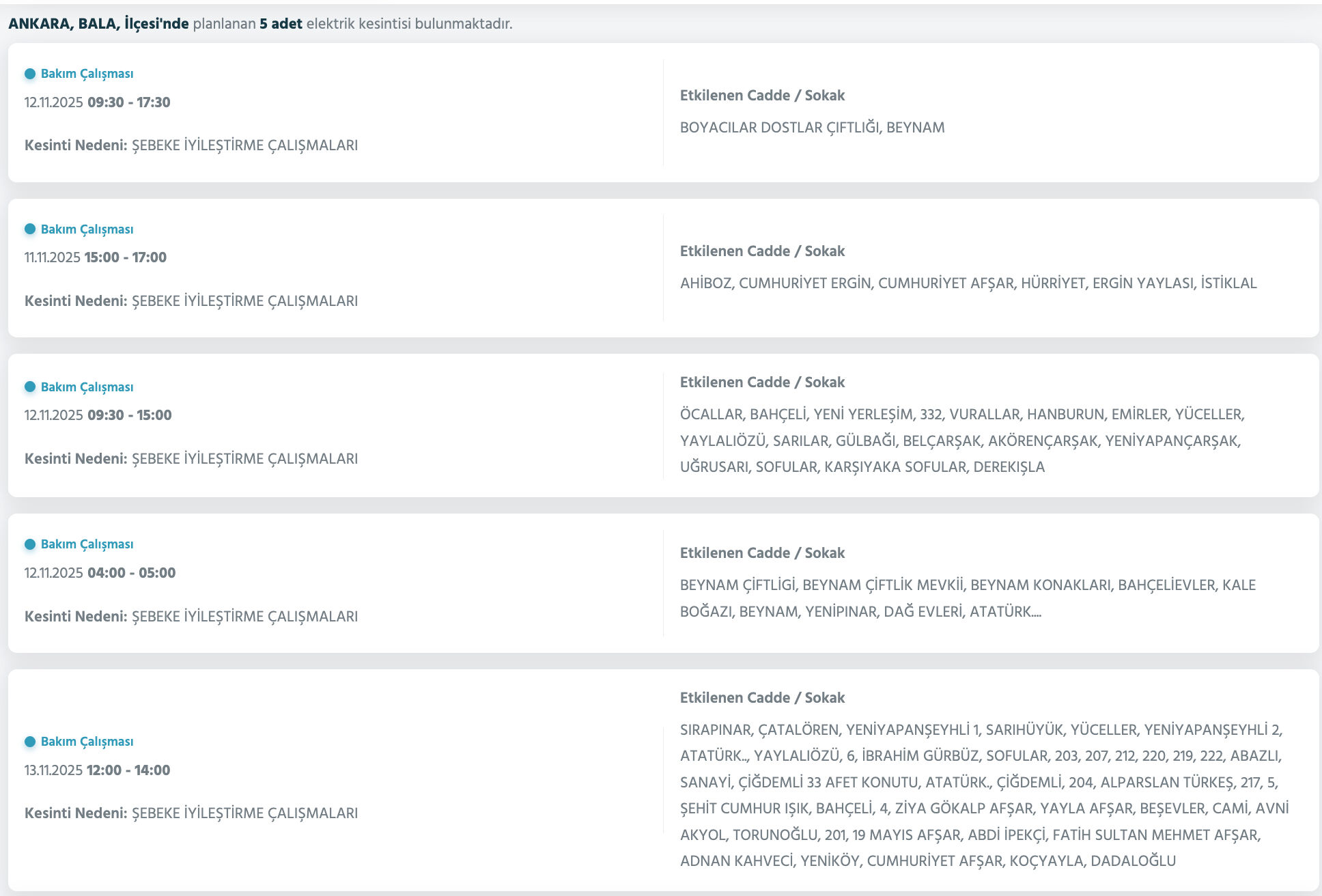Select Bakım Çalışması label above 04:00 - 05:00
This screenshot has width=1322, height=896.
point(87,544)
